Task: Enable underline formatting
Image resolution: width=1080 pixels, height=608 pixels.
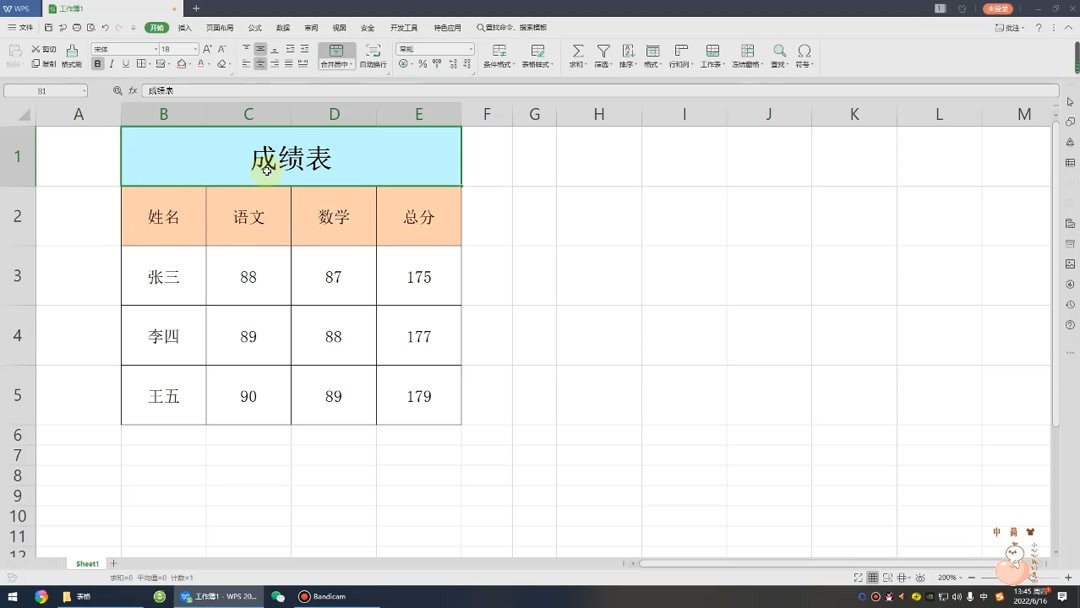Action: pos(126,63)
